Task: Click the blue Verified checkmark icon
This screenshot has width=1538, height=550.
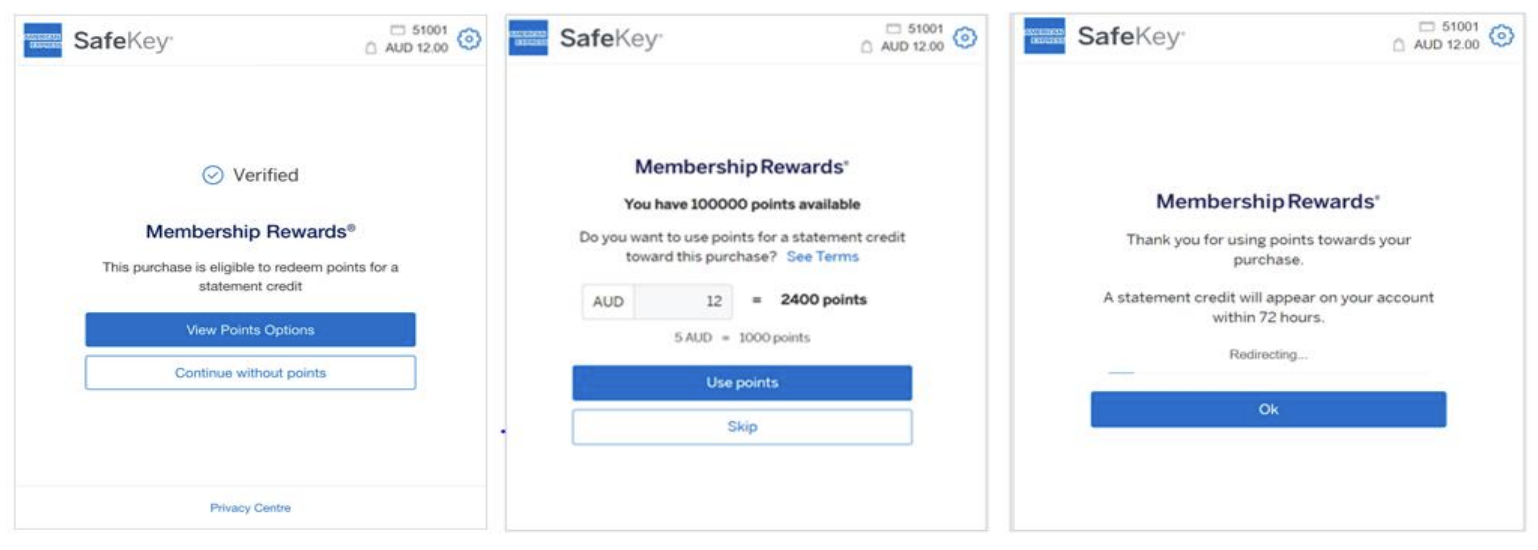Action: click(213, 176)
